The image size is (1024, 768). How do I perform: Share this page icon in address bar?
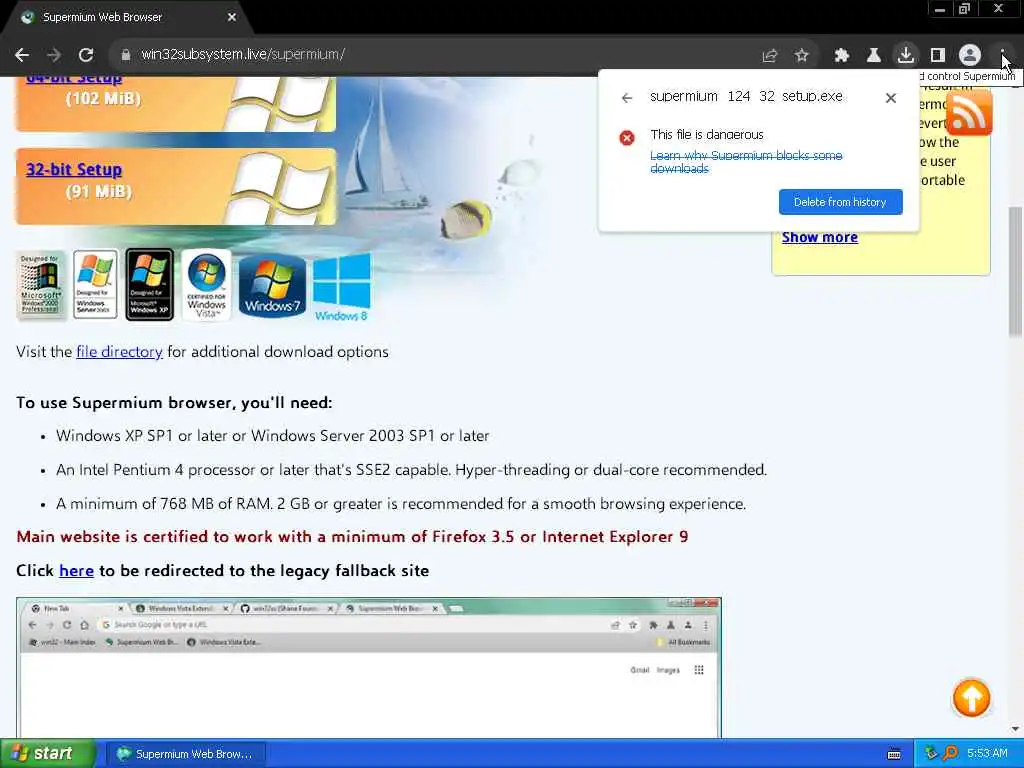coord(770,56)
